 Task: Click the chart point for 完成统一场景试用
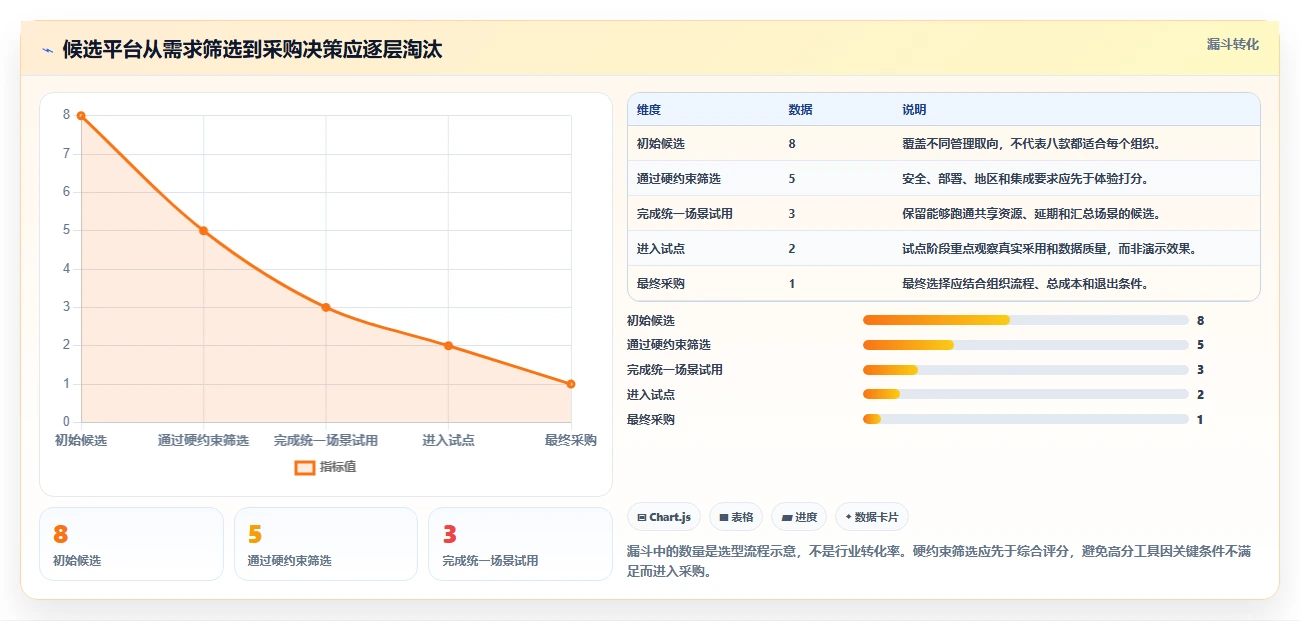[326, 307]
